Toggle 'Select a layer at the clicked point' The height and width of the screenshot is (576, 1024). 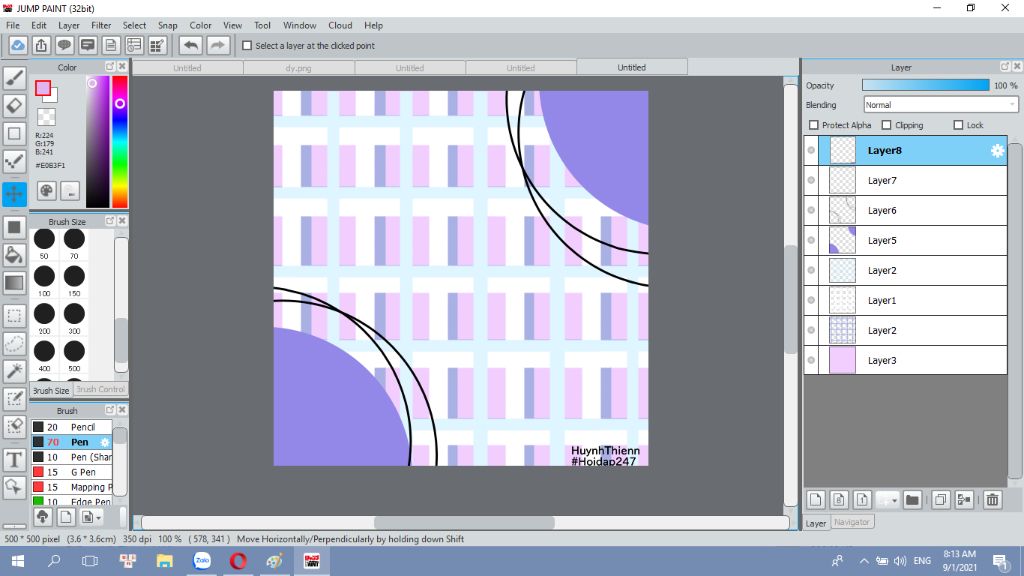pos(247,46)
